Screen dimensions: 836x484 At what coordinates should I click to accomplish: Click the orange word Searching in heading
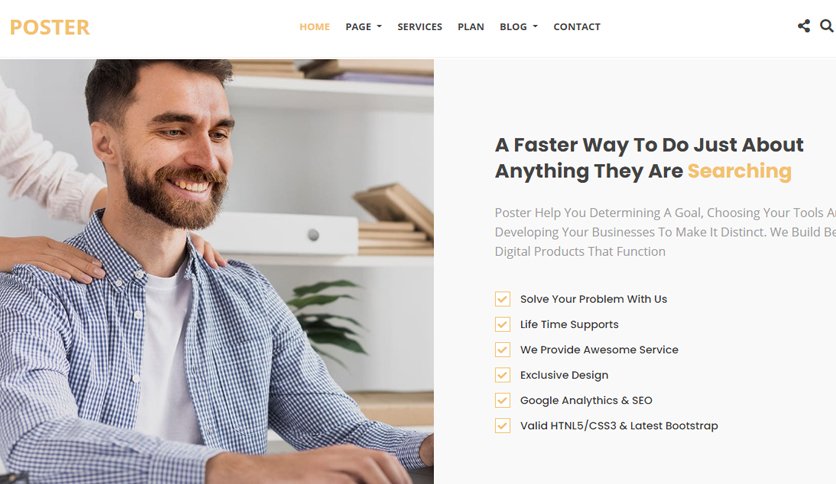click(739, 171)
